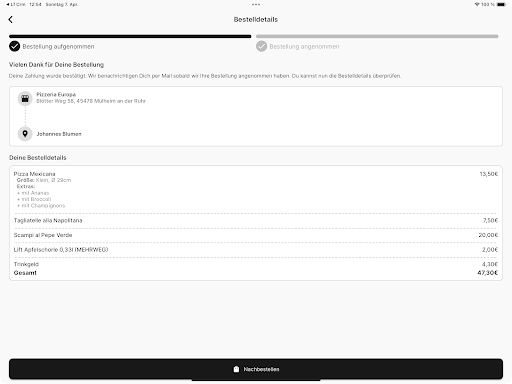Click the 'Gesamt' total label
The width and height of the screenshot is (512, 384).
pos(25,273)
